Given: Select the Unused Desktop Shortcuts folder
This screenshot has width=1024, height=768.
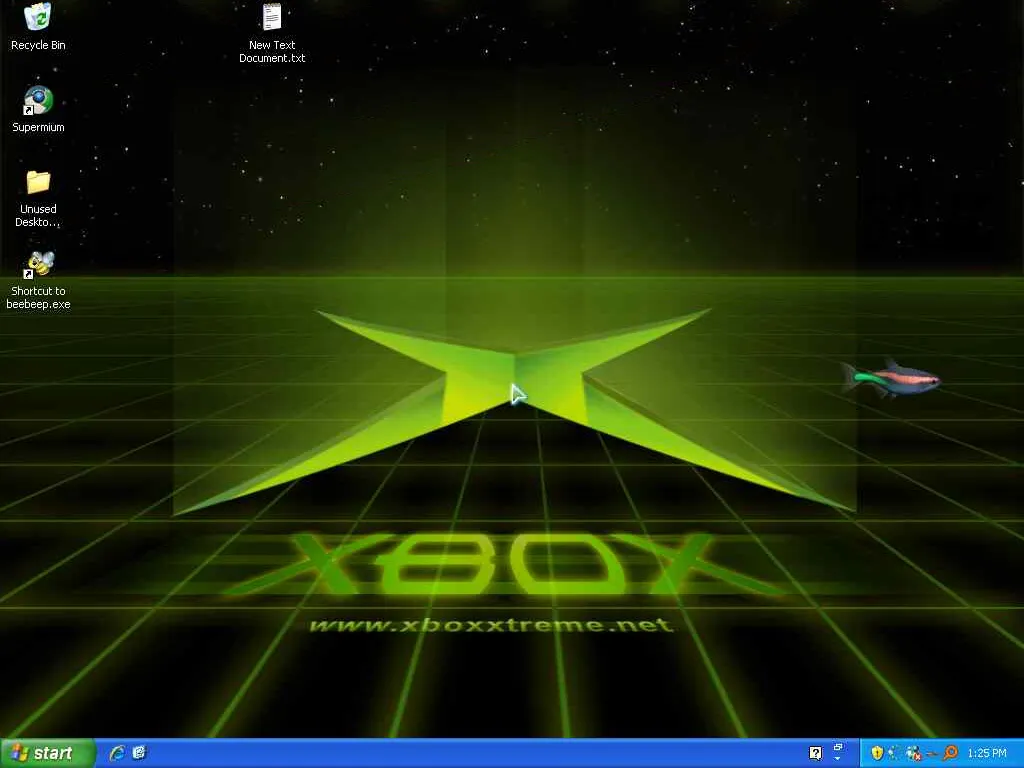Looking at the screenshot, I should click(x=38, y=182).
